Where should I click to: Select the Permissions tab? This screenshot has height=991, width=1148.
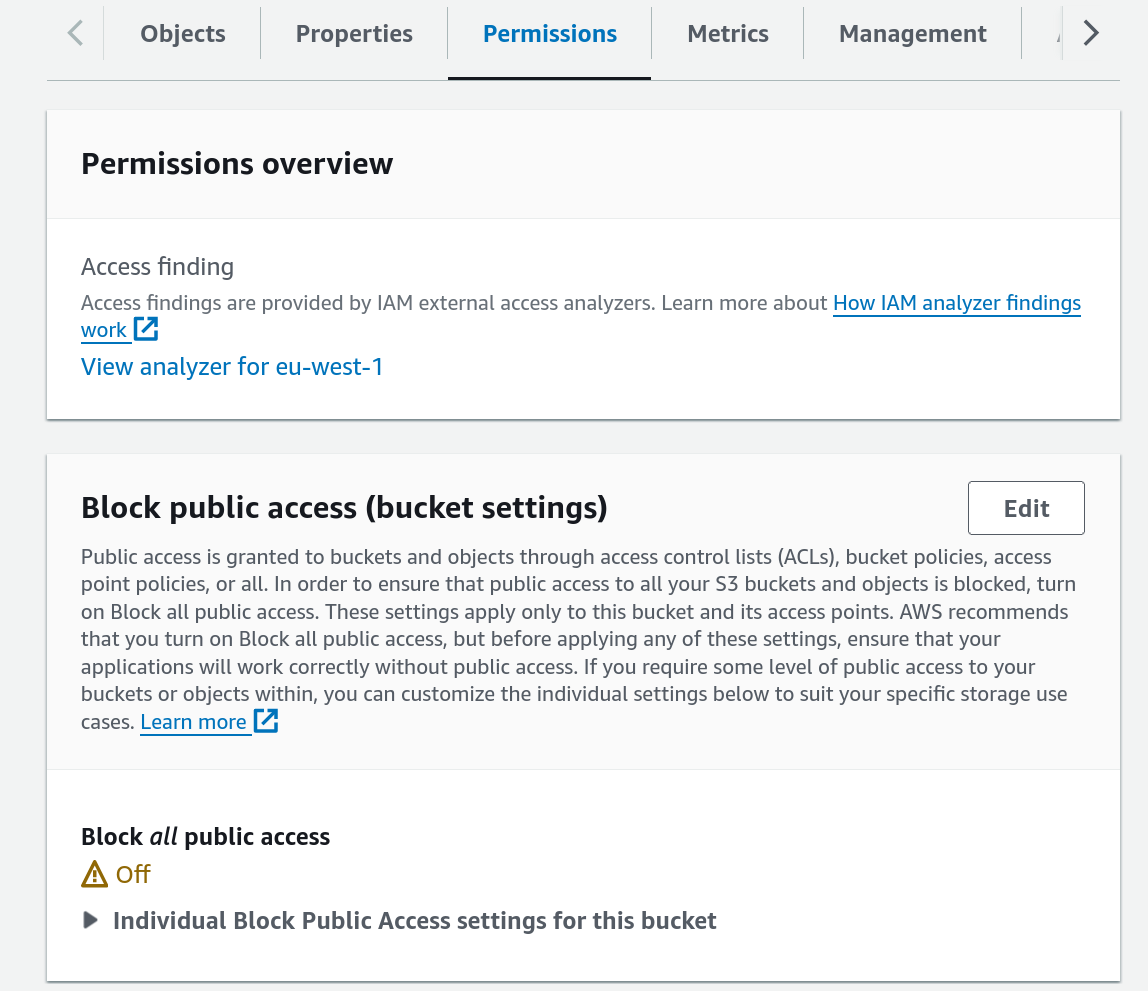click(549, 33)
